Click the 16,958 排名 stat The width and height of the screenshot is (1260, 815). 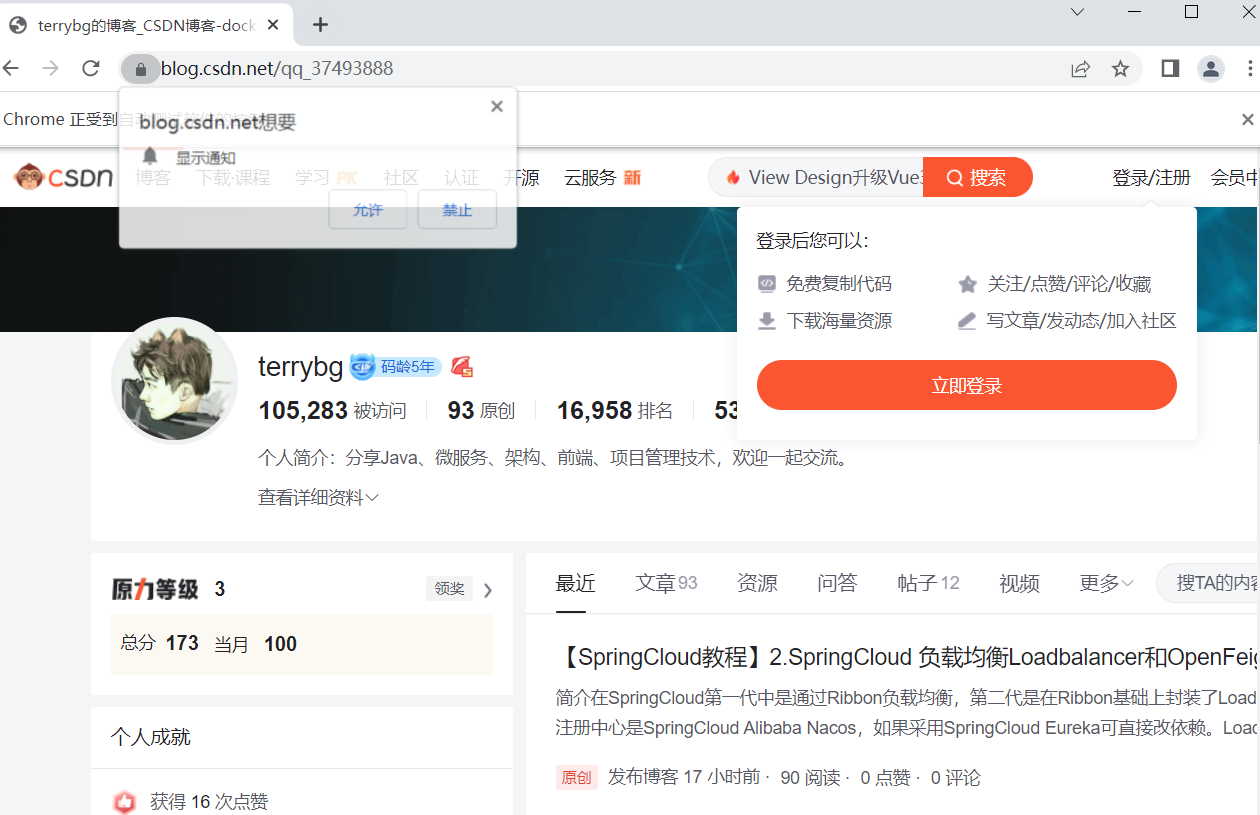615,411
